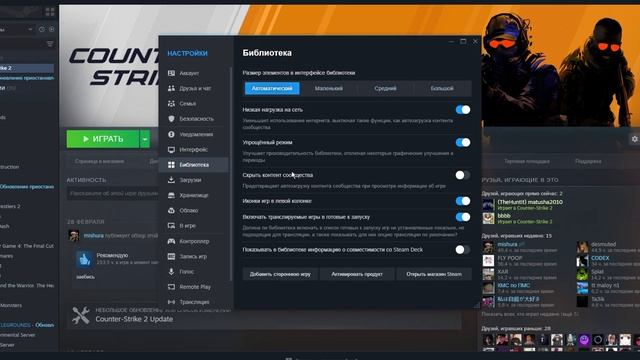Image resolution: width=640 pixels, height=360 pixels.
Task: Enable Скрыть контент сообщества switch
Action: (x=462, y=175)
